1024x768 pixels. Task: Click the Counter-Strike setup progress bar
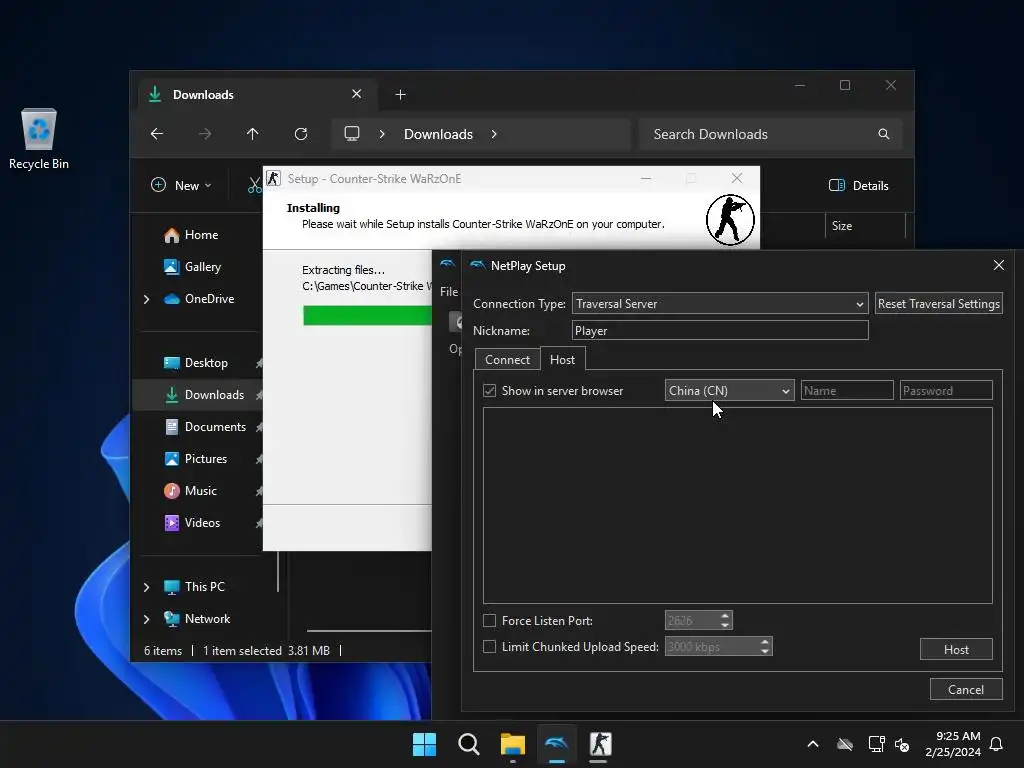[x=368, y=315]
